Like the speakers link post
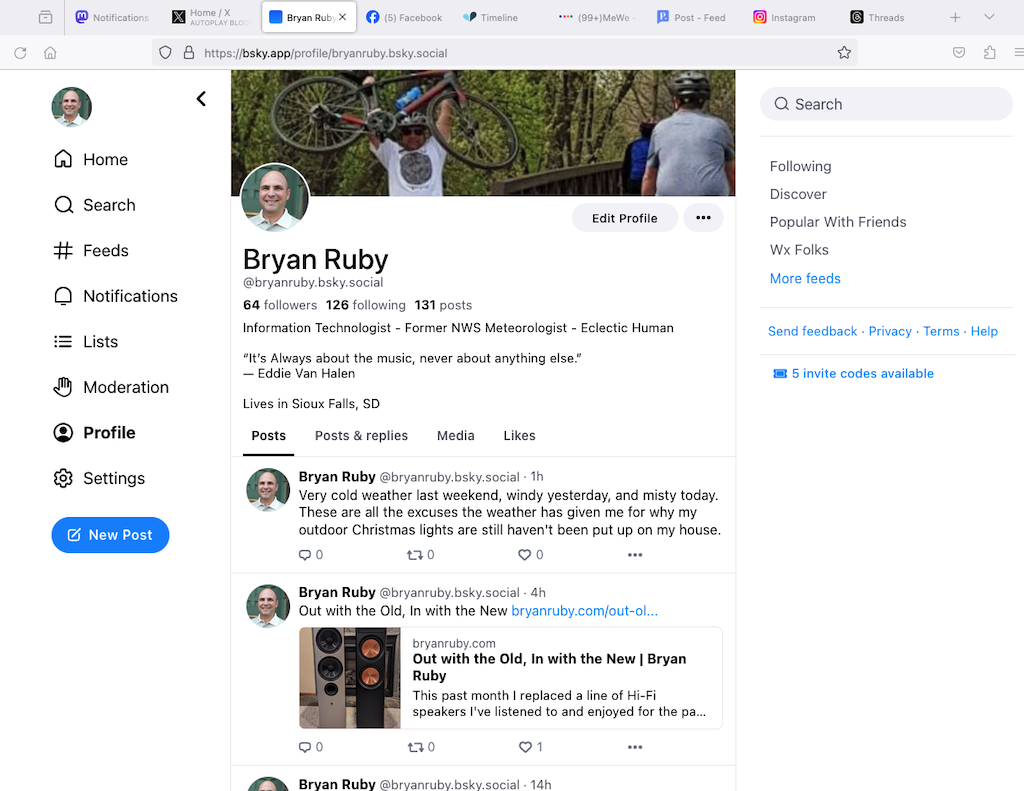Viewport: 1024px width, 791px height. coord(524,747)
